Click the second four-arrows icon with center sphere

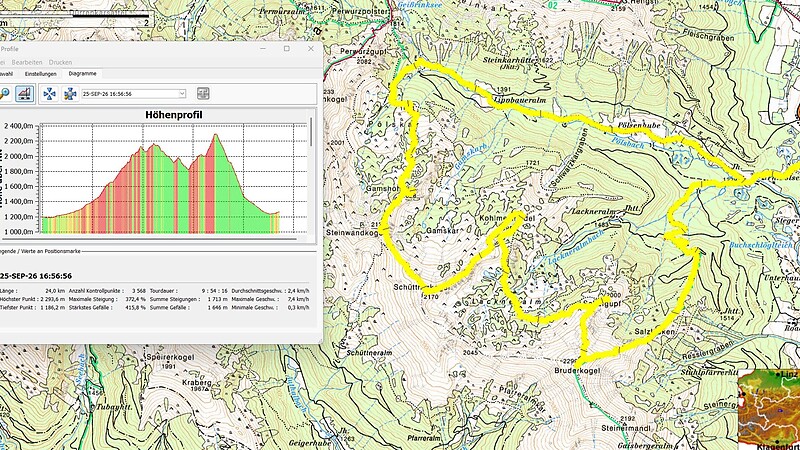(70, 93)
